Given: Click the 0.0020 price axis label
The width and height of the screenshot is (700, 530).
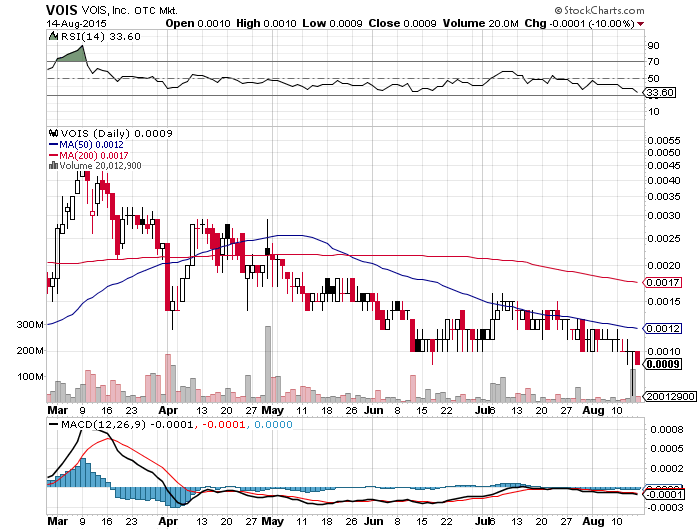Looking at the screenshot, I should click(664, 266).
